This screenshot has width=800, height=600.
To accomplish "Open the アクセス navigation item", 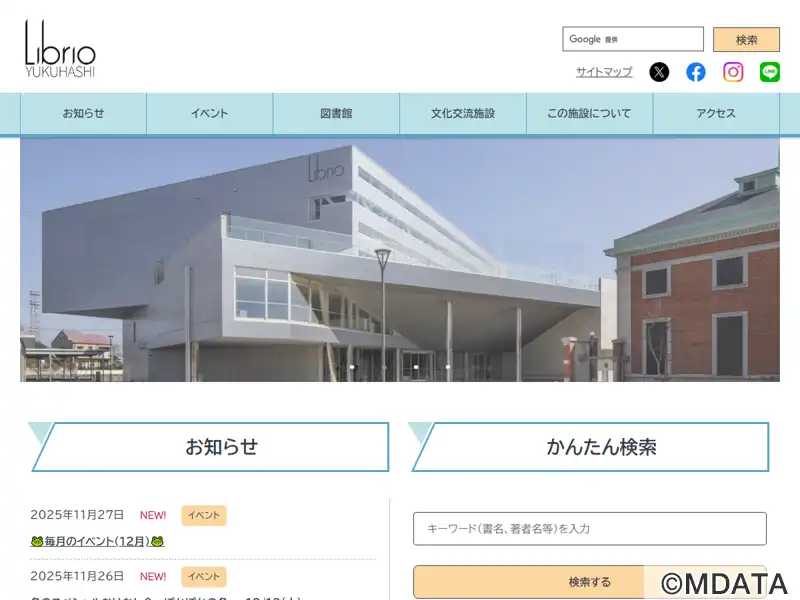I will pos(716,114).
